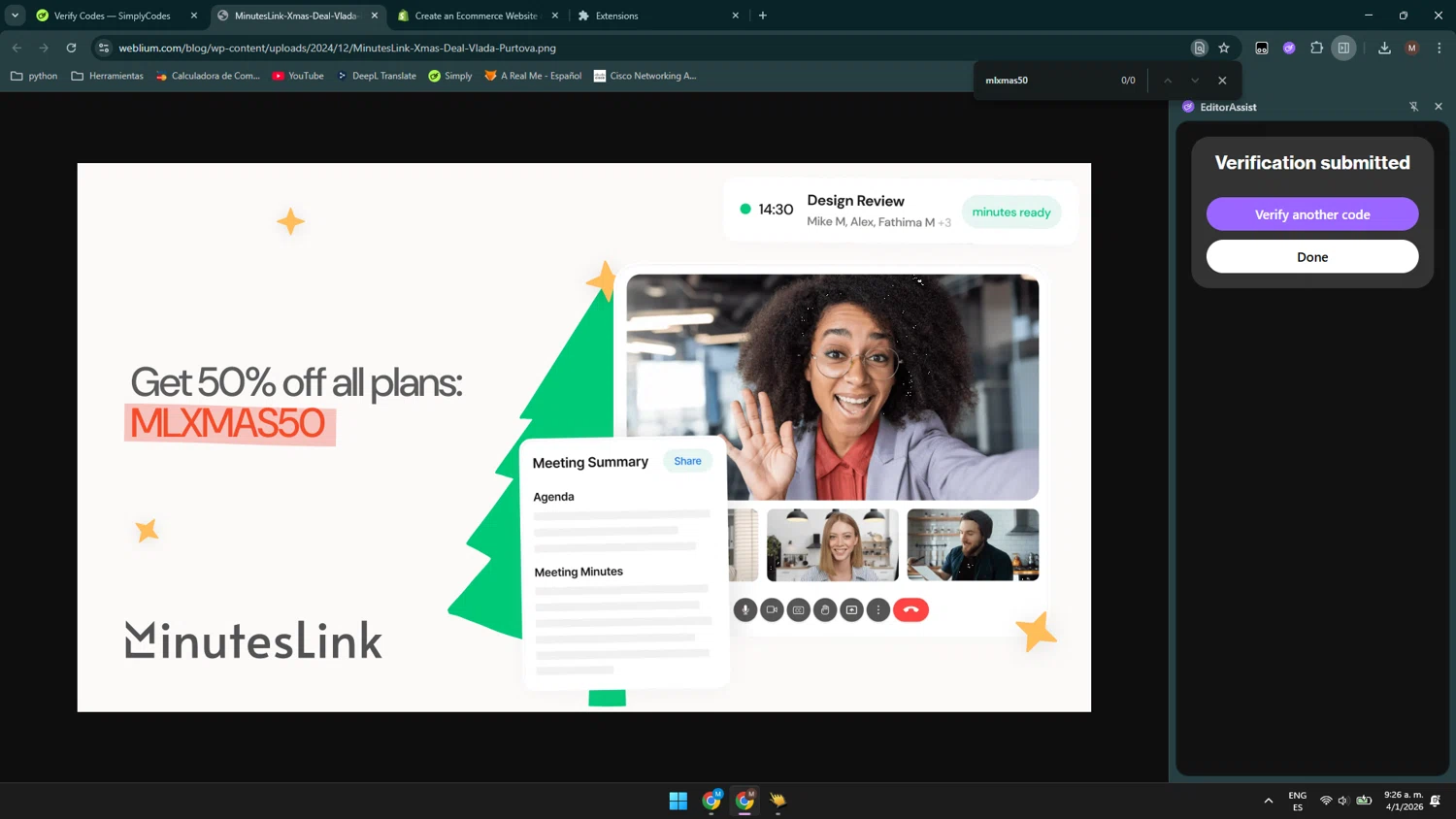Click the red hang-up call button
This screenshot has width=1456, height=819.
pyautogui.click(x=910, y=610)
